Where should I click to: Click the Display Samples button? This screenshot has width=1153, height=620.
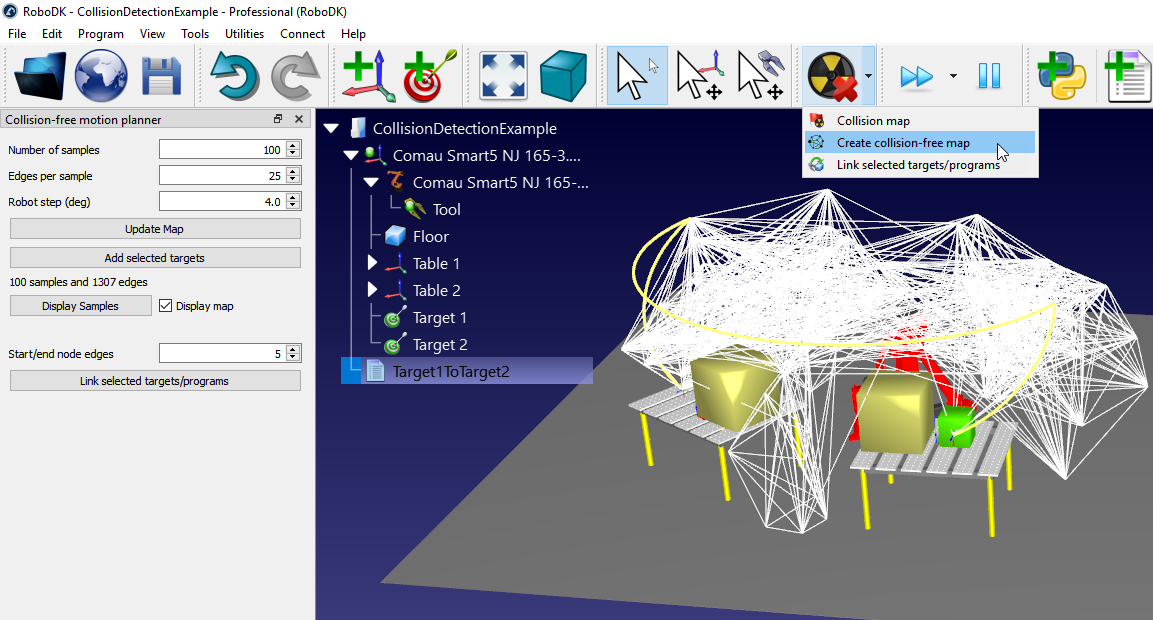[80, 306]
